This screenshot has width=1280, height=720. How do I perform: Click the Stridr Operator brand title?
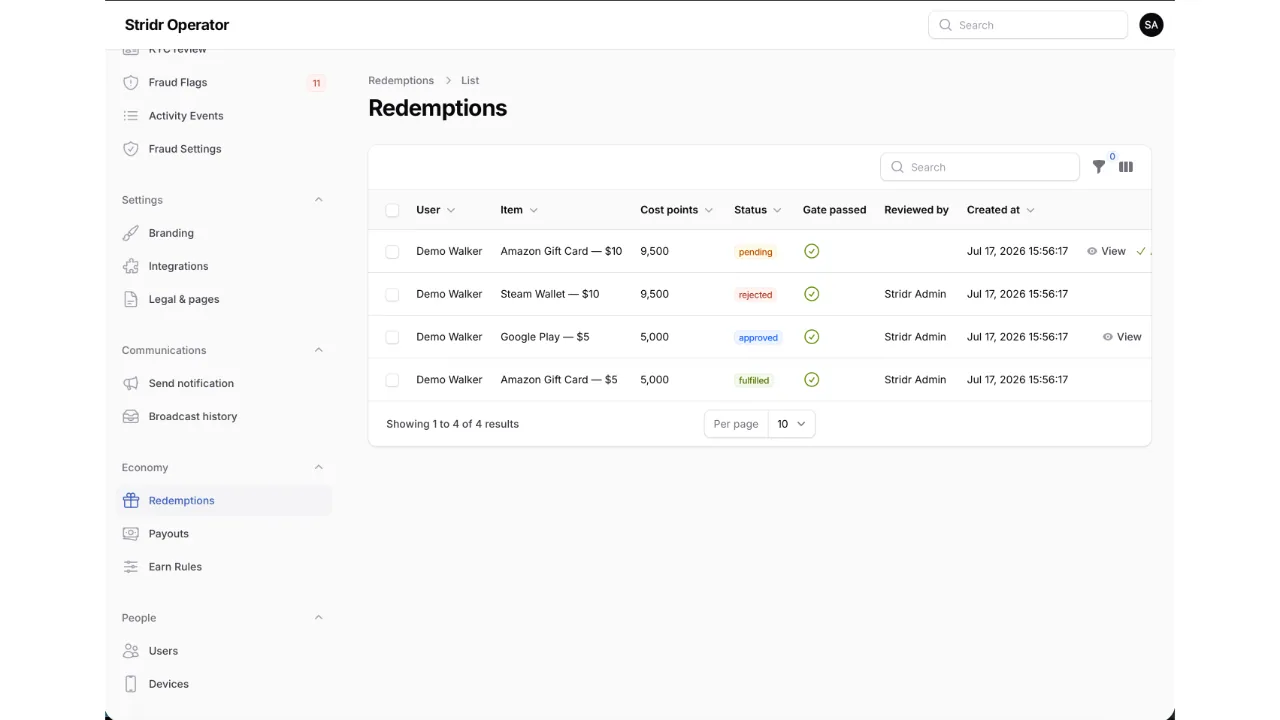click(177, 25)
